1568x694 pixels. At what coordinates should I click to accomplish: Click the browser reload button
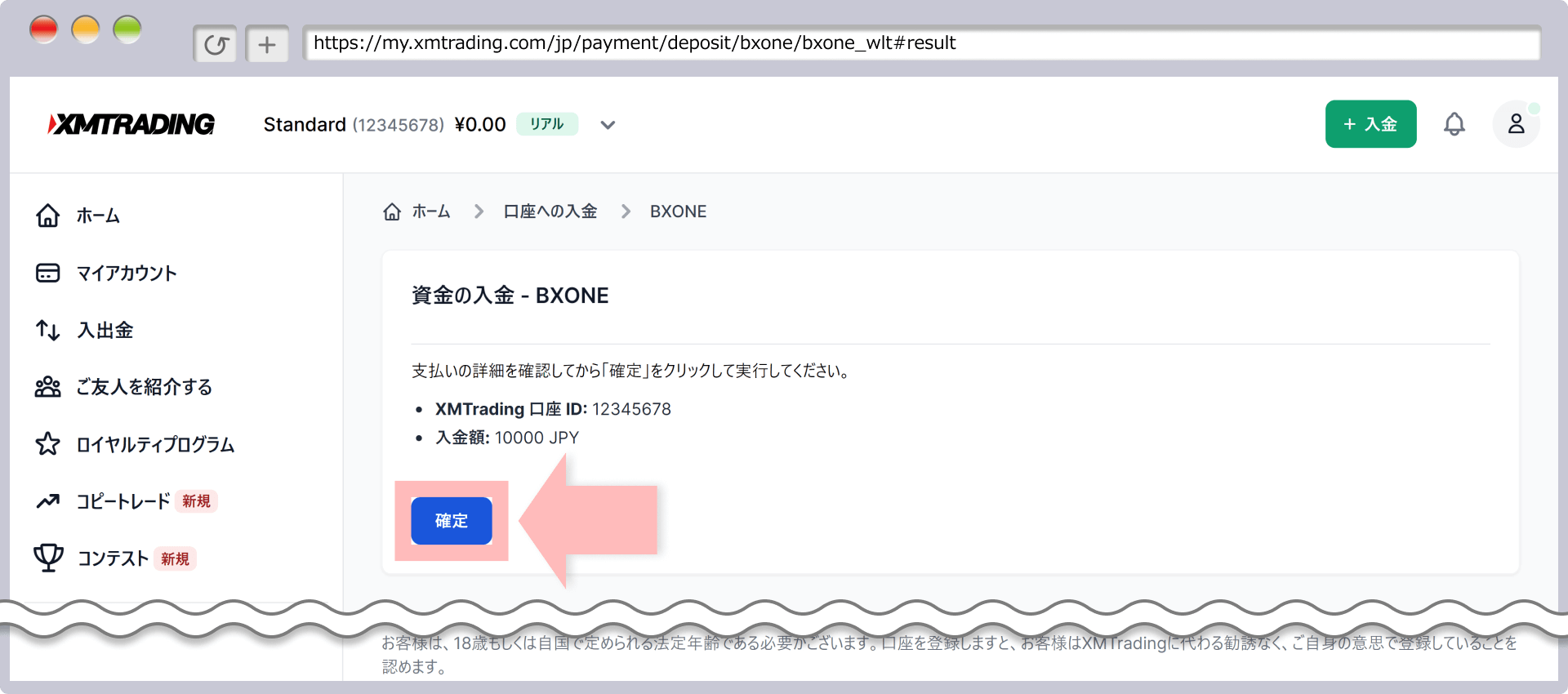coord(216,44)
